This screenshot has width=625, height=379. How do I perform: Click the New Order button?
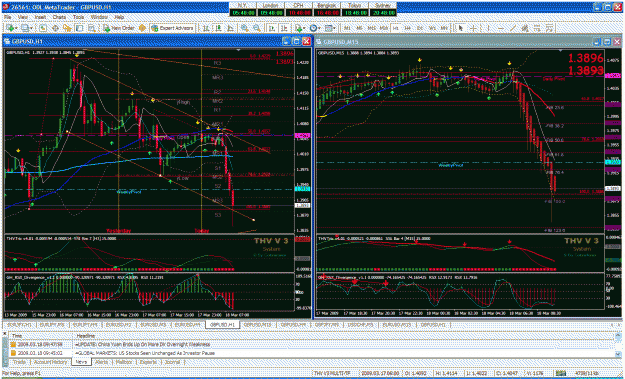(119, 28)
